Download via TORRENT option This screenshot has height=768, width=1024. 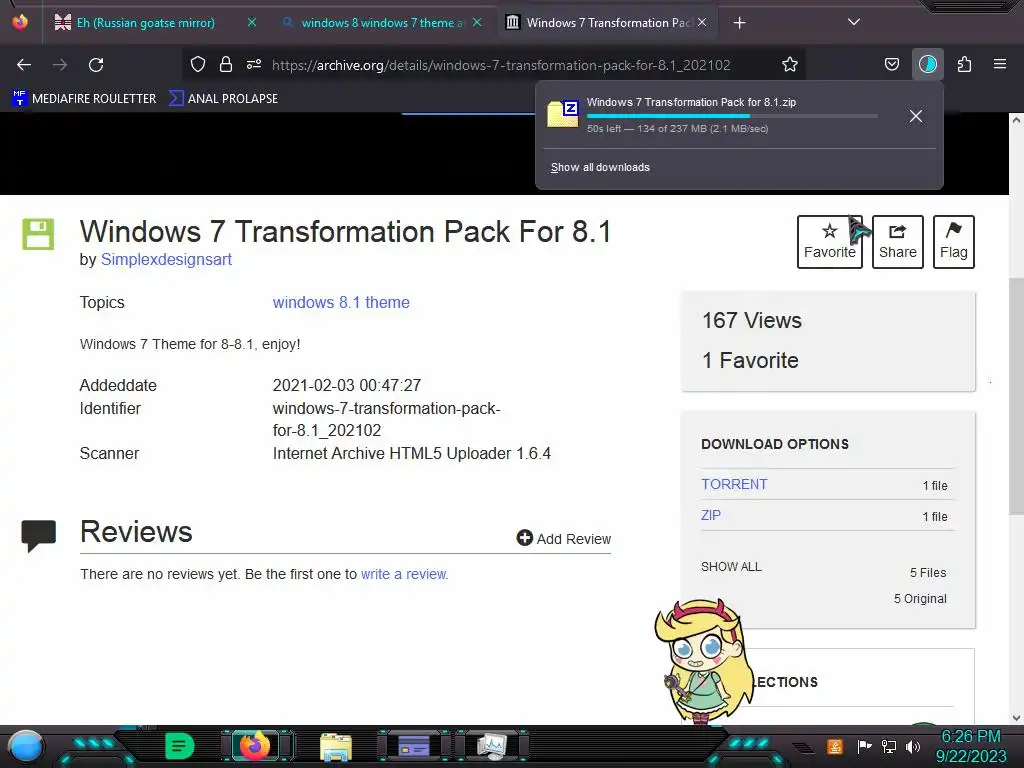coord(734,484)
